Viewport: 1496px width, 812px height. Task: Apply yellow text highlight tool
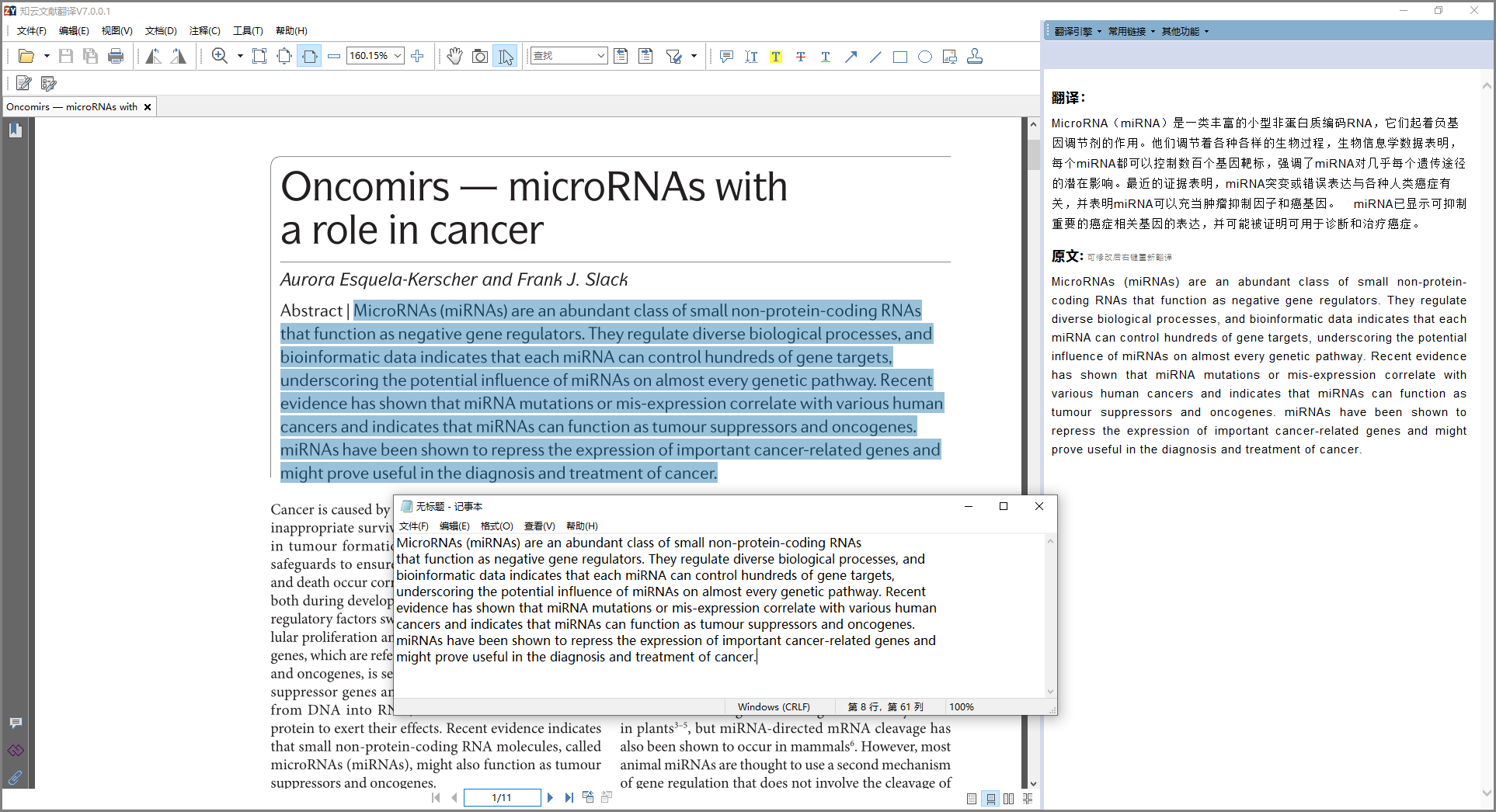pos(776,56)
